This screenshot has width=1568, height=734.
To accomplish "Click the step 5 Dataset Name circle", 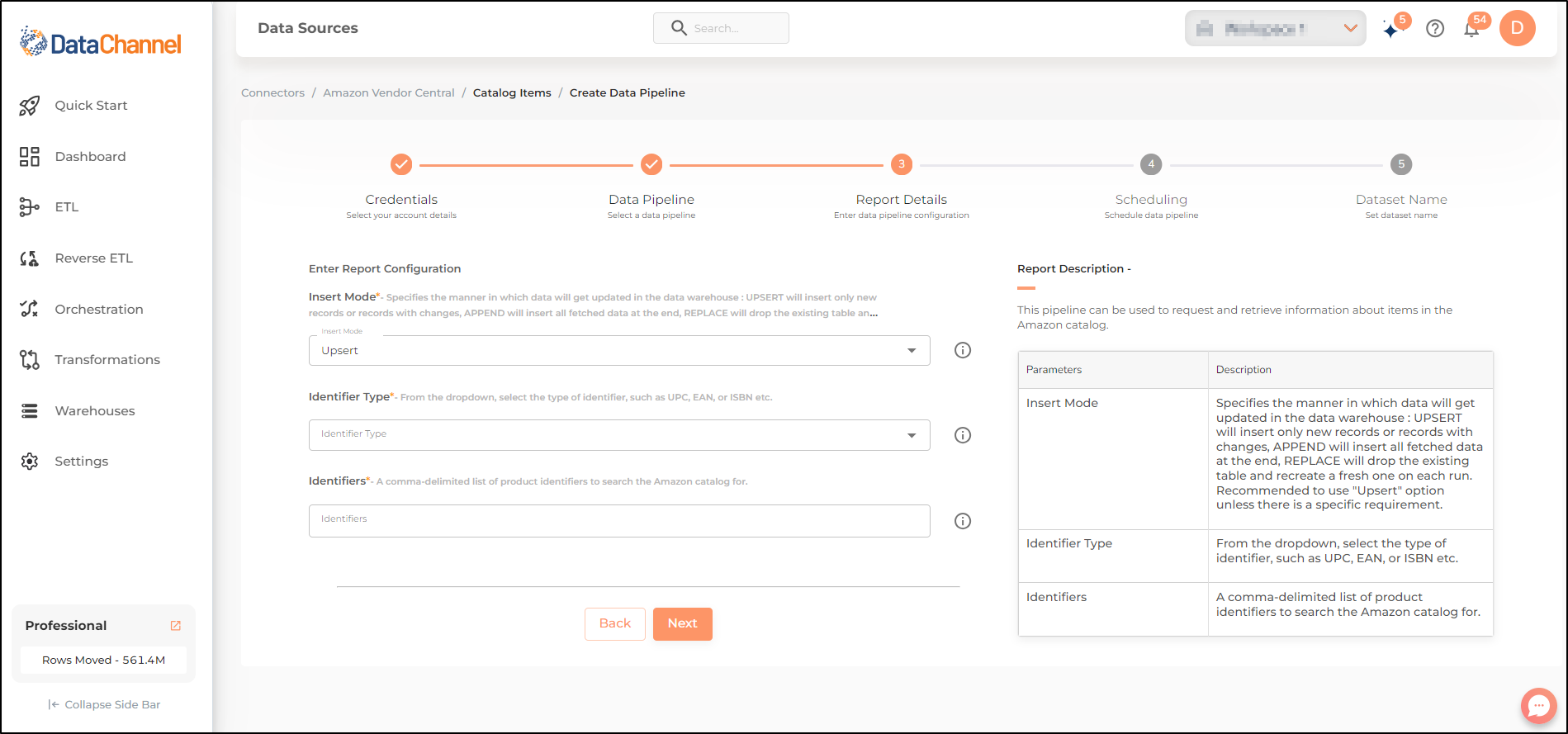I will click(x=1401, y=164).
